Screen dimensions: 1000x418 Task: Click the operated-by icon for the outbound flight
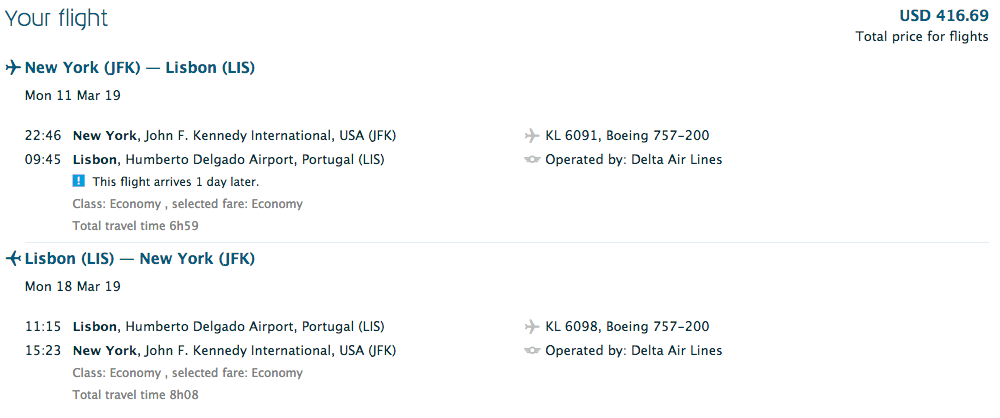pyautogui.click(x=531, y=160)
